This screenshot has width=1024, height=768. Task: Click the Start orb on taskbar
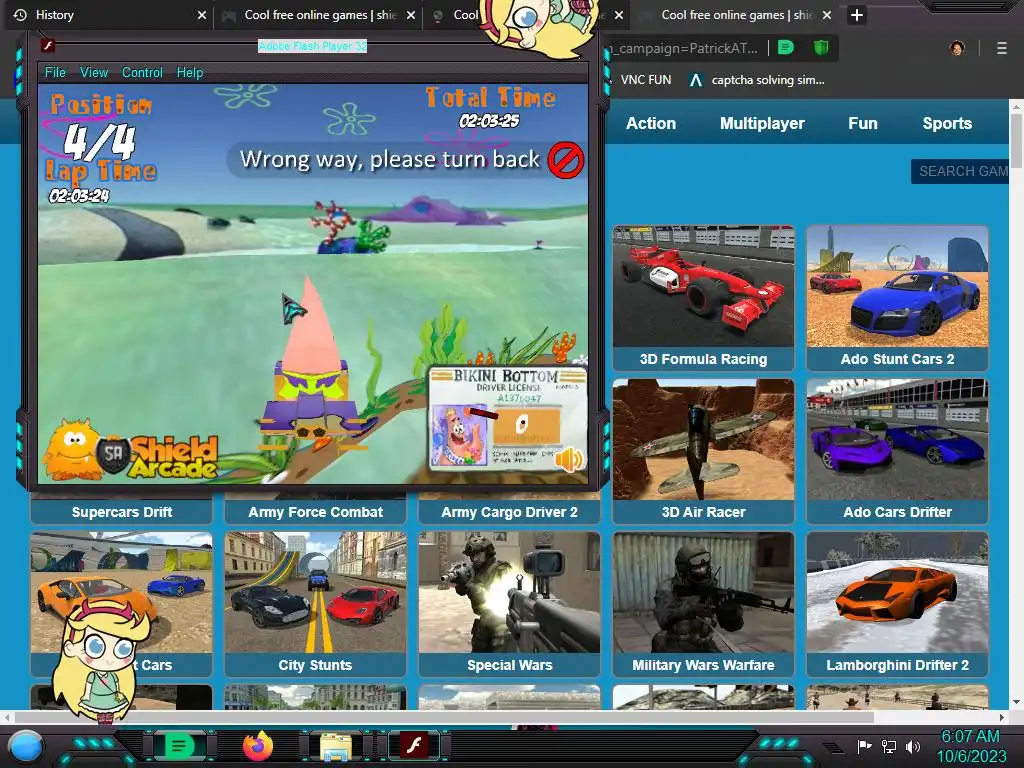(27, 746)
